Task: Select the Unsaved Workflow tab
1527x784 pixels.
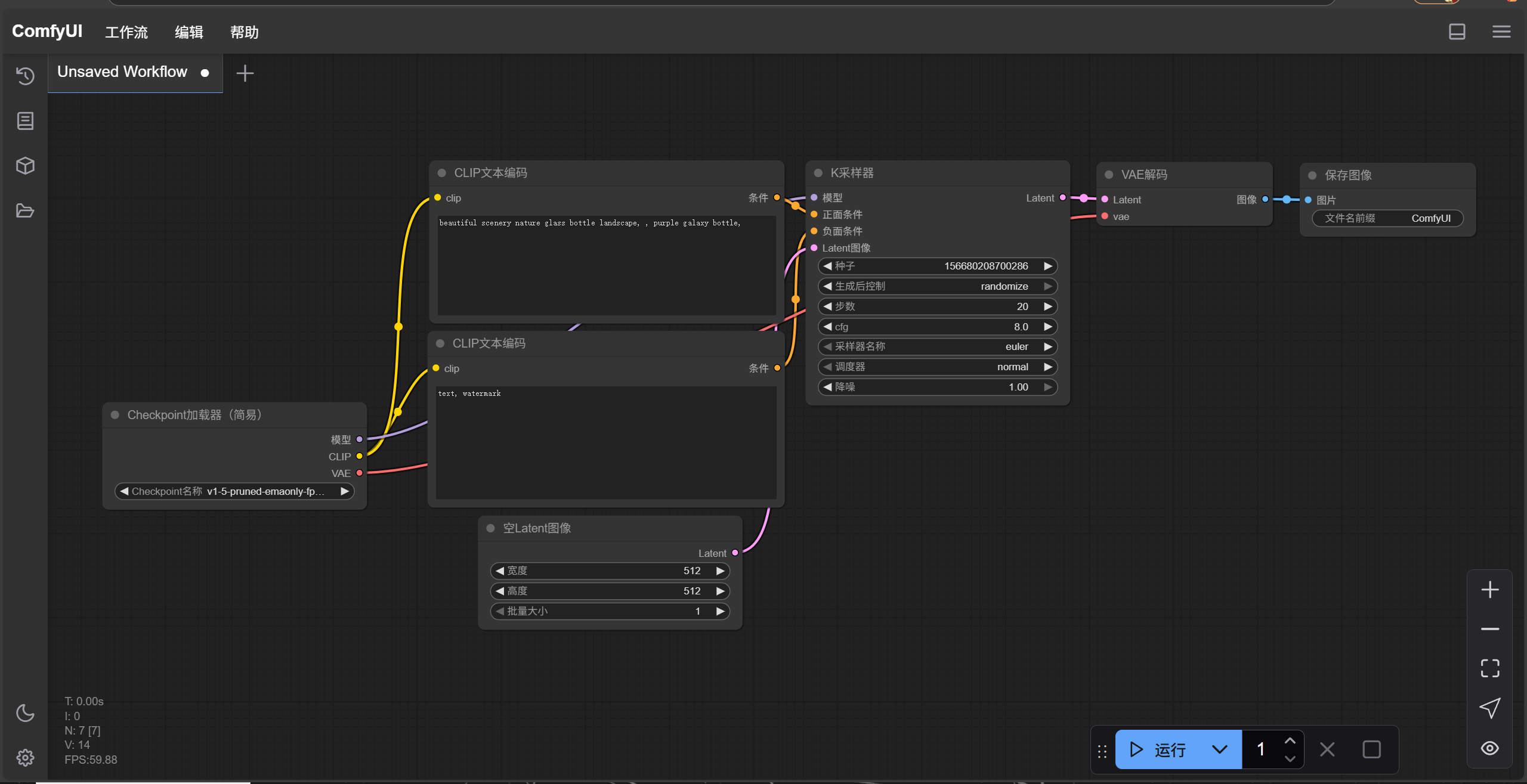Action: point(122,72)
